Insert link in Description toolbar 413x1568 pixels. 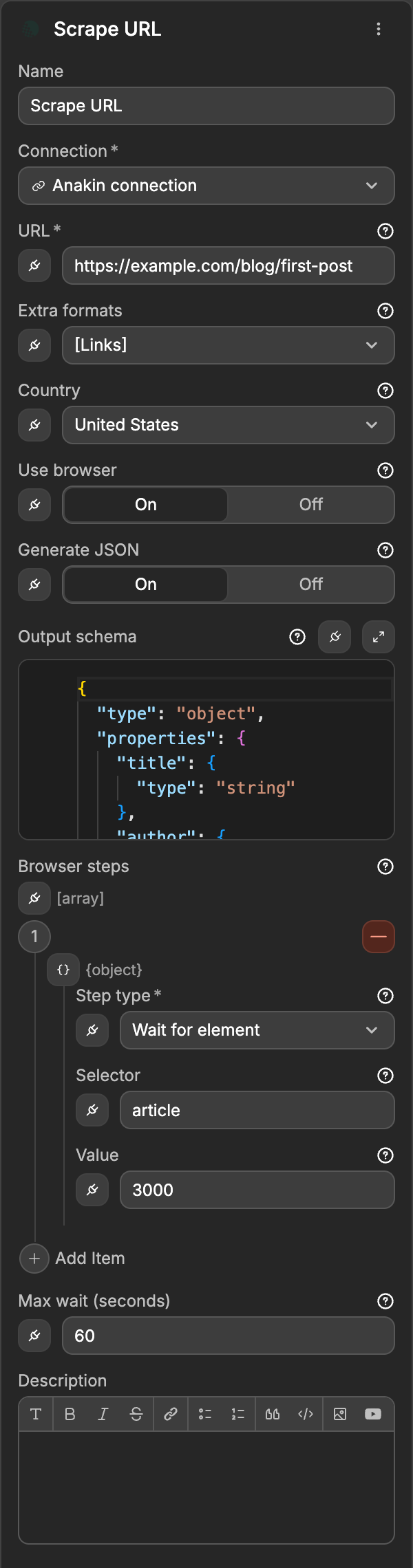click(x=171, y=1414)
